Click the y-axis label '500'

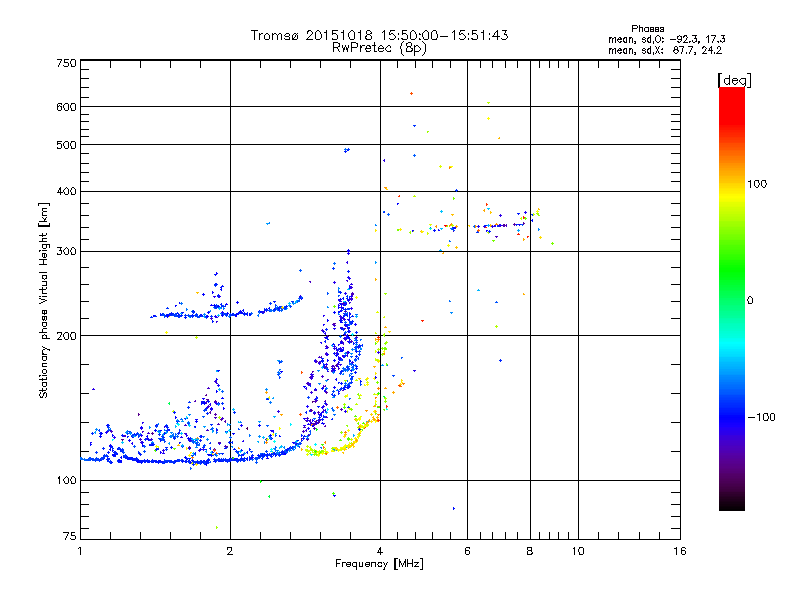(66, 145)
